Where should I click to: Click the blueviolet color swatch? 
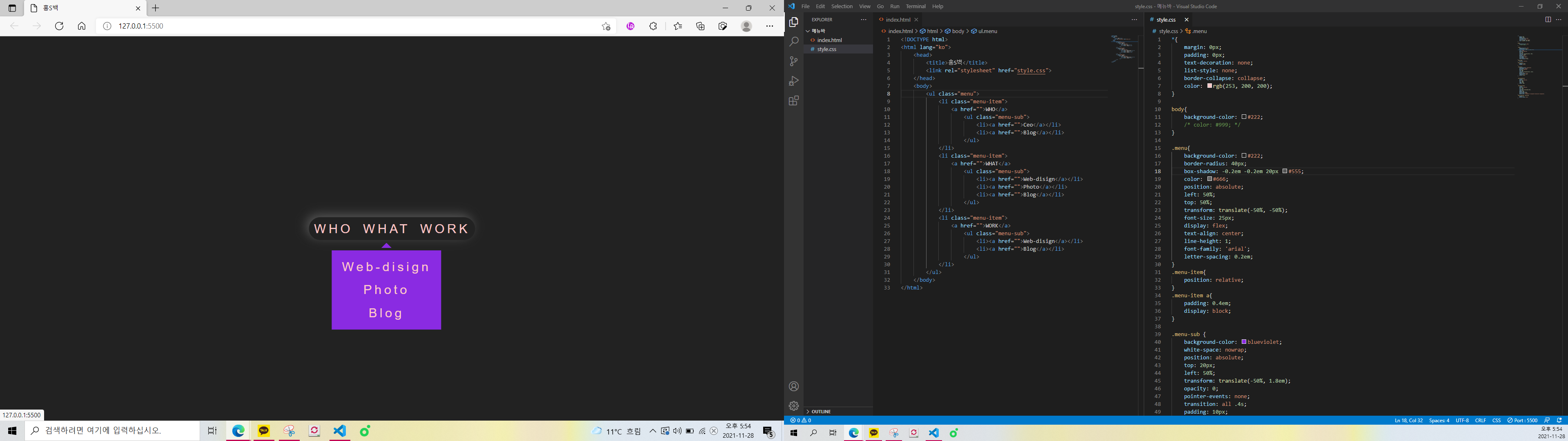(1244, 342)
